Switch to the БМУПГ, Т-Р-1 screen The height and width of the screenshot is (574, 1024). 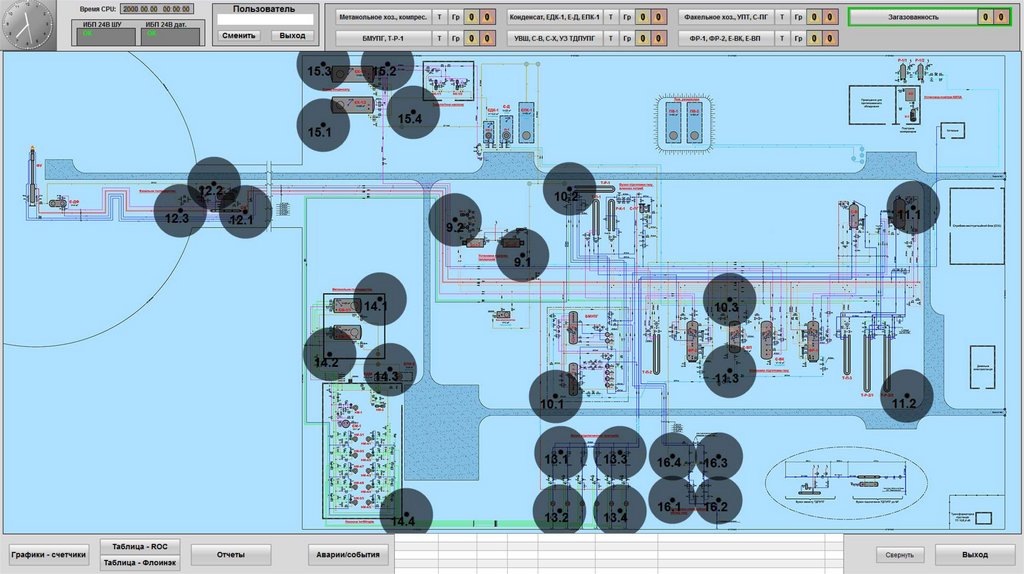(382, 37)
